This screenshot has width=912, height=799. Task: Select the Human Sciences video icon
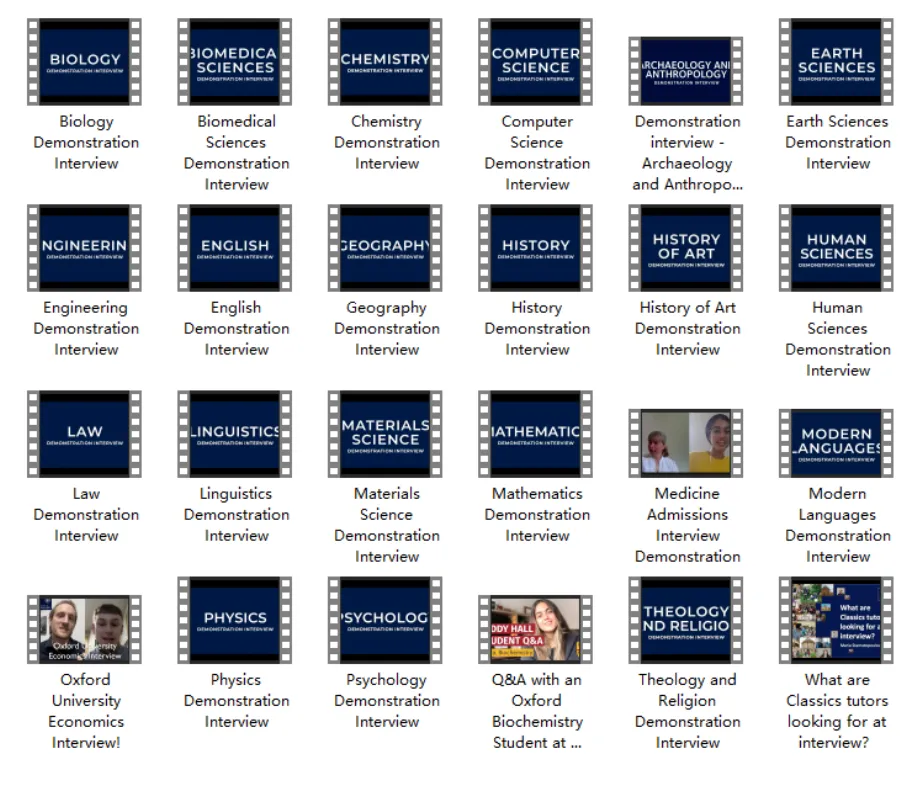tap(836, 248)
